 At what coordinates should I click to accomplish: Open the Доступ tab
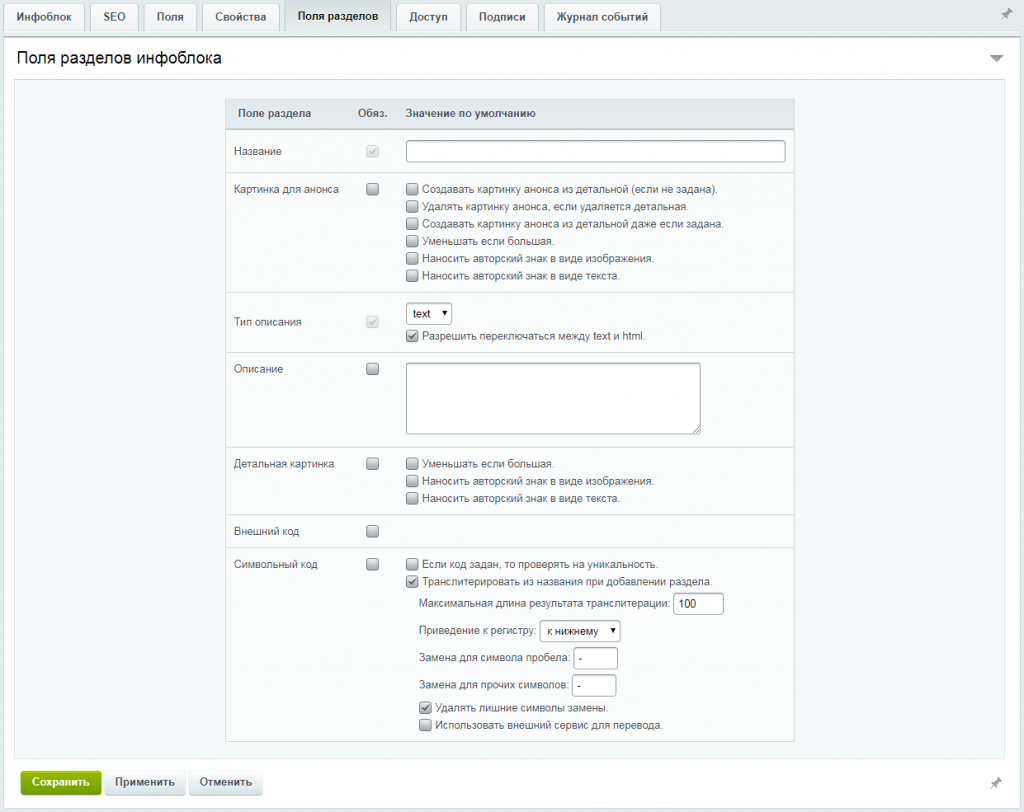[428, 17]
